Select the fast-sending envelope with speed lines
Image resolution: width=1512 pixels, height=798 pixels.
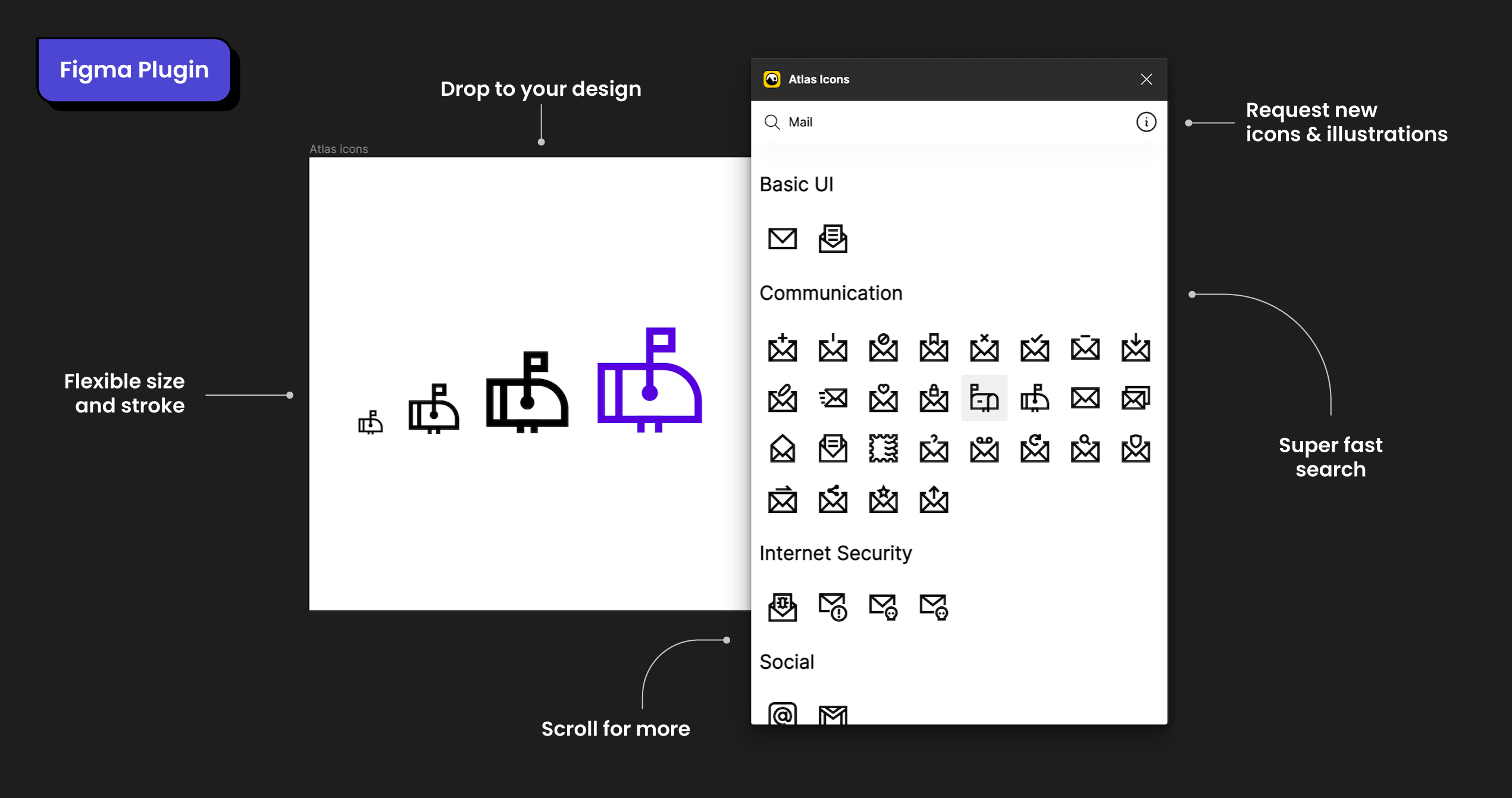(832, 398)
